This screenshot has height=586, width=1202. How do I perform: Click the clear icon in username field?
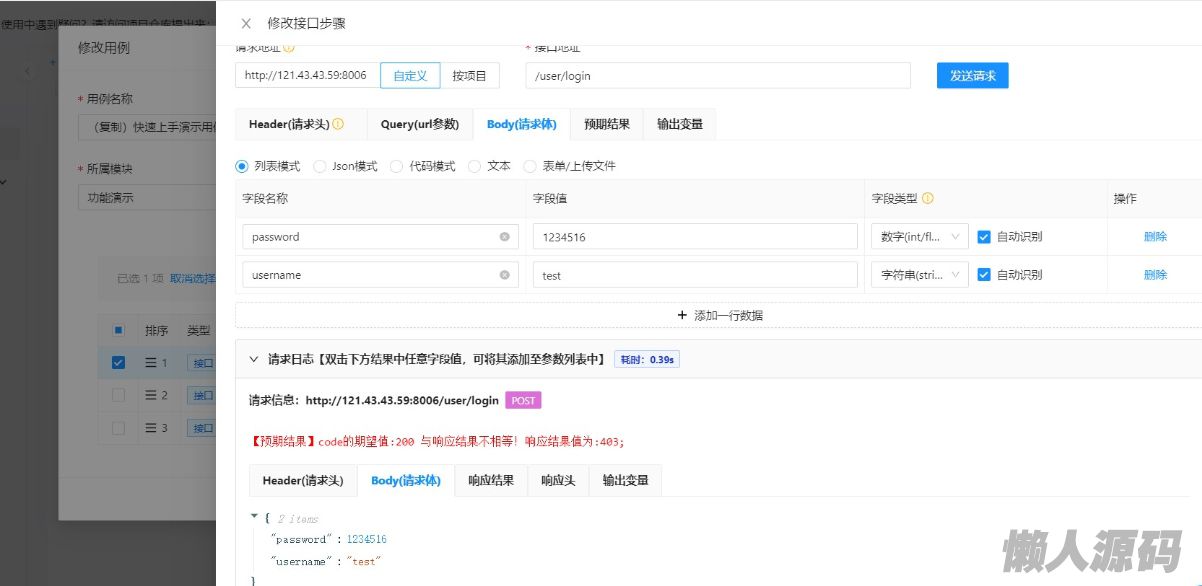pos(504,275)
